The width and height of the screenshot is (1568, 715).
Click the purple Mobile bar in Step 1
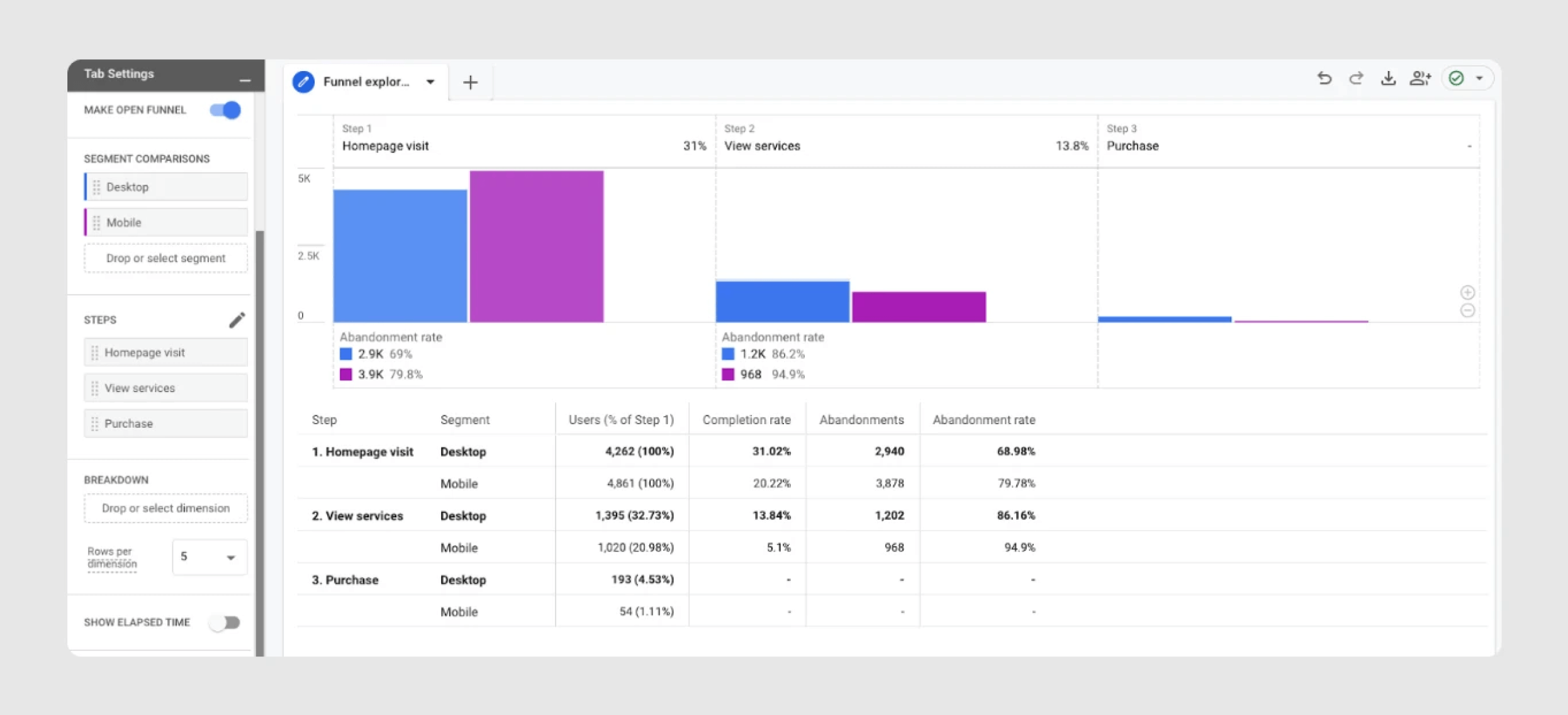coord(536,247)
